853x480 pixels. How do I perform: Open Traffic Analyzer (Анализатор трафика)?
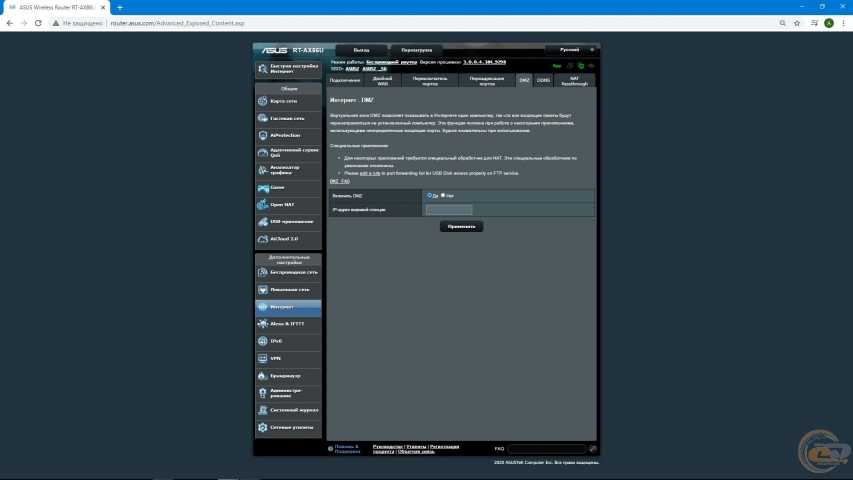click(288, 170)
